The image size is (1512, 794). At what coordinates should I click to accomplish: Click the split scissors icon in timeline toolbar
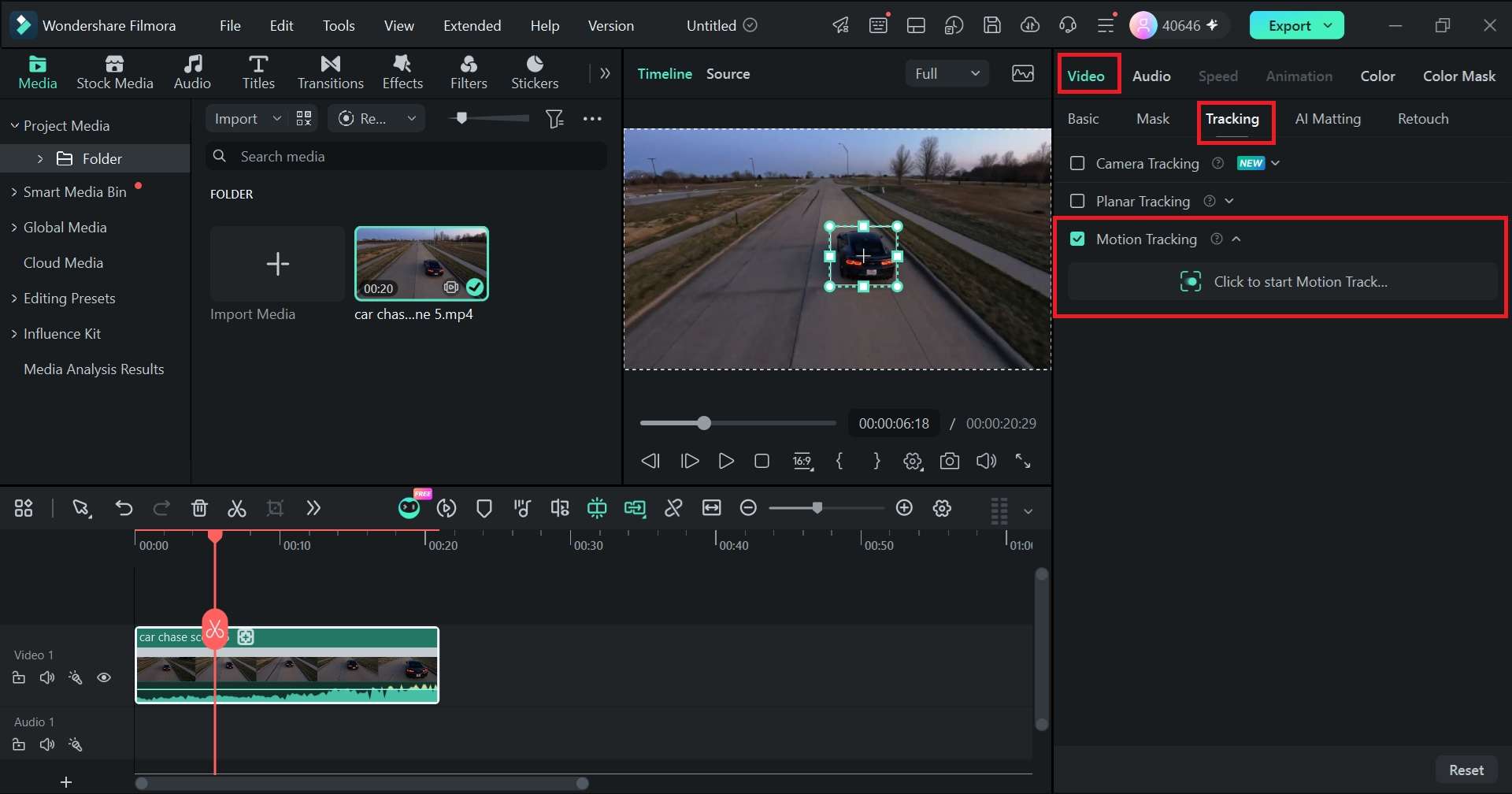tap(237, 509)
